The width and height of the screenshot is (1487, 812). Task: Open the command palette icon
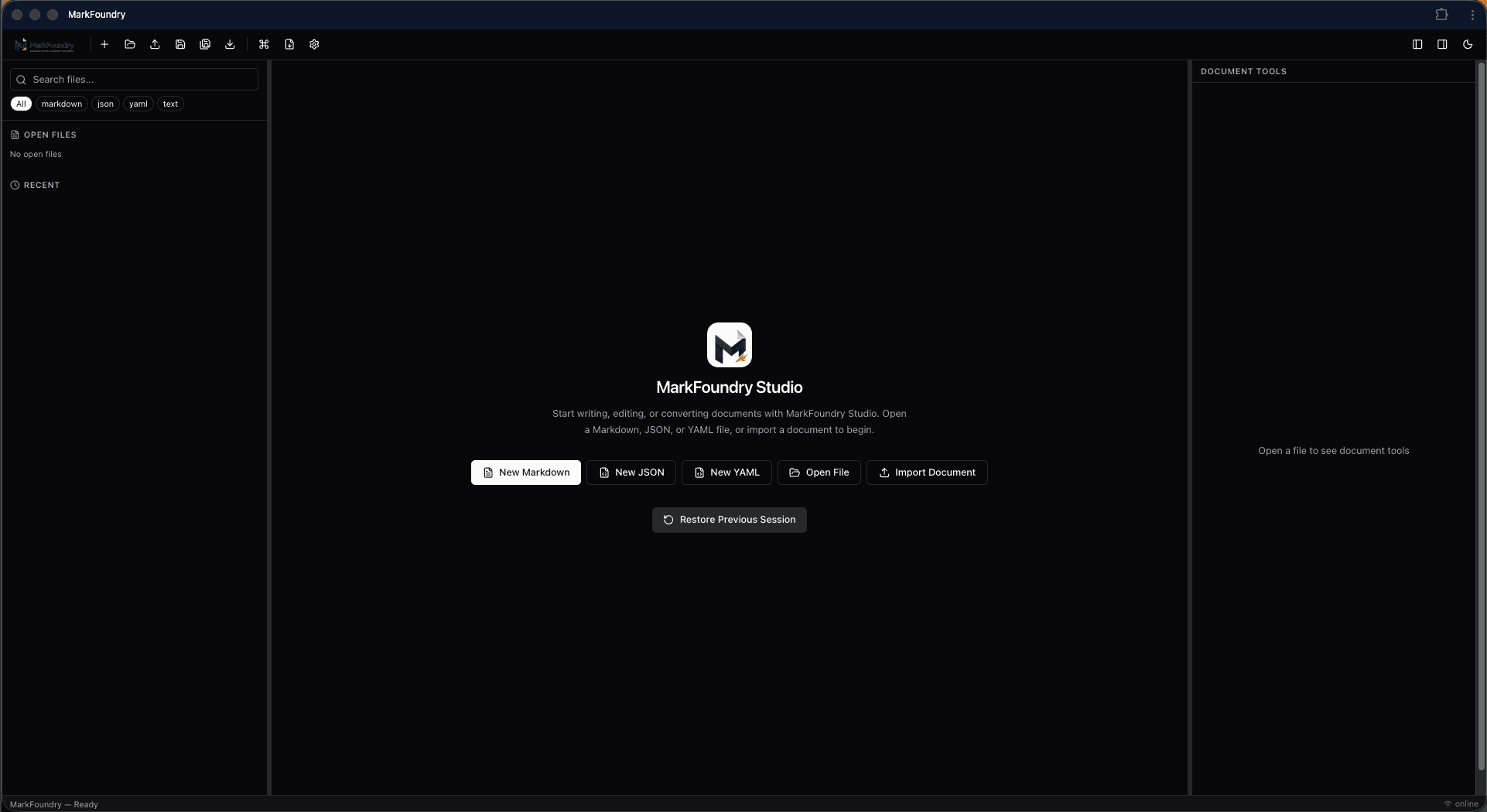point(264,45)
